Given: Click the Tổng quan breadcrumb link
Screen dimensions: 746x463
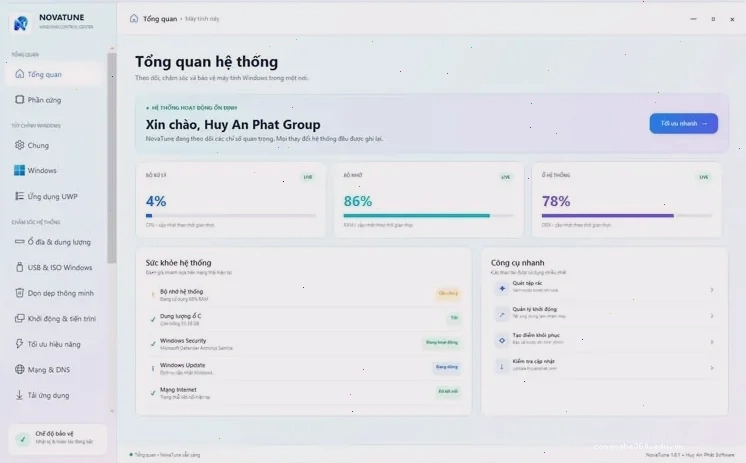Looking at the screenshot, I should click(x=160, y=19).
